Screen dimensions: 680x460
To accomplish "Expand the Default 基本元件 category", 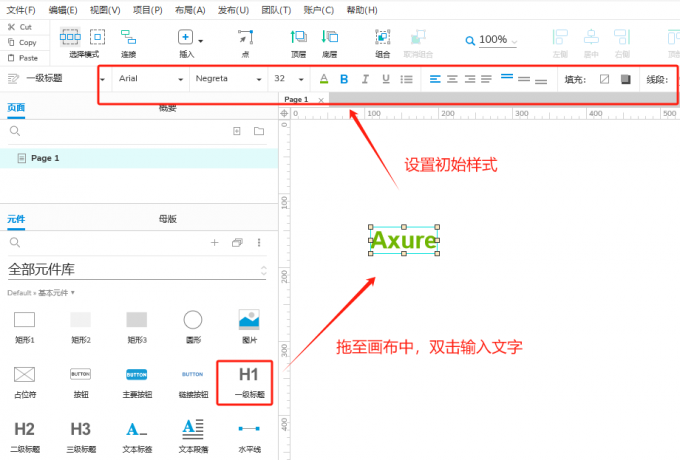I will (x=41, y=293).
